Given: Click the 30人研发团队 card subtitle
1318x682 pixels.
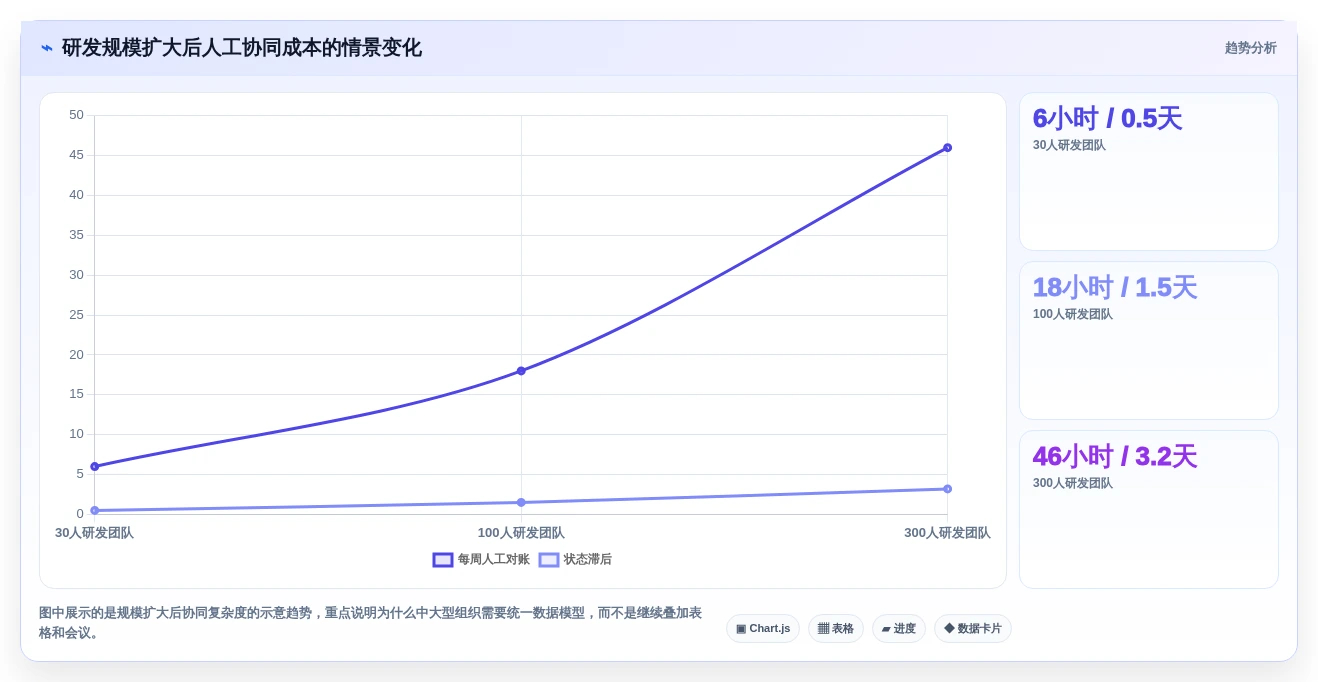Looking at the screenshot, I should coord(1069,145).
